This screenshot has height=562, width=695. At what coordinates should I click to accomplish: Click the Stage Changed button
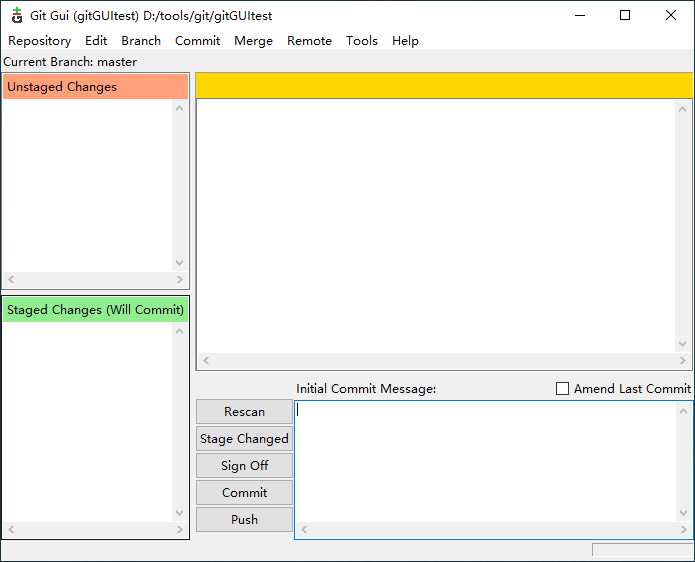click(244, 439)
